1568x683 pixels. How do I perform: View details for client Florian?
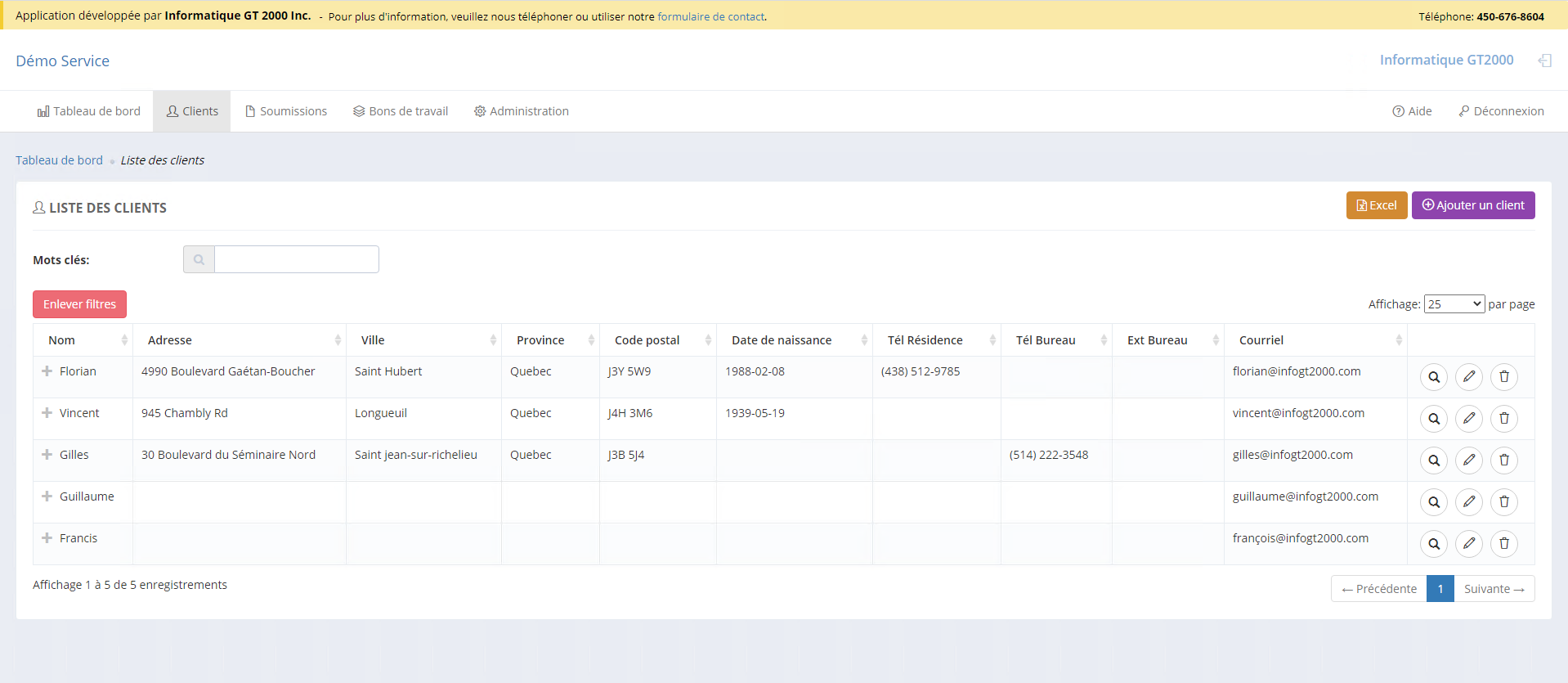tap(1433, 377)
